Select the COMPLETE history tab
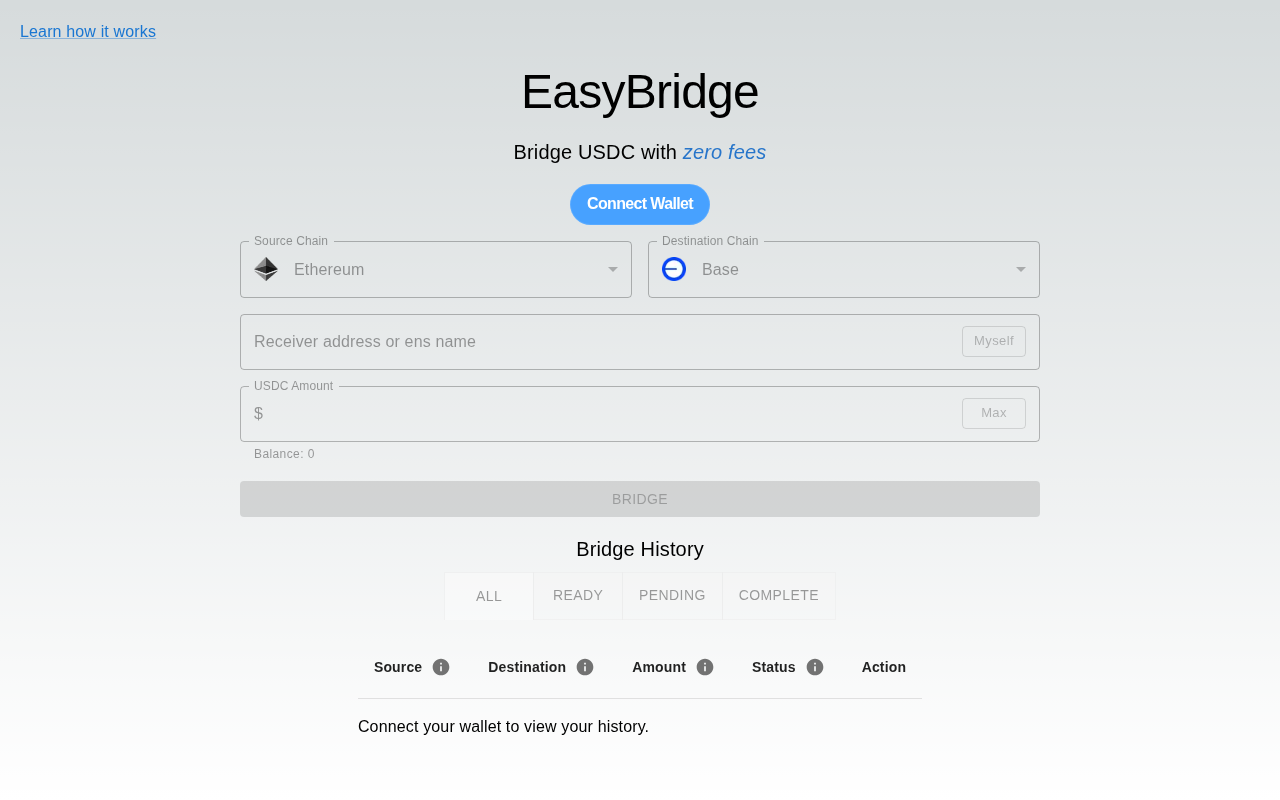 click(x=779, y=595)
